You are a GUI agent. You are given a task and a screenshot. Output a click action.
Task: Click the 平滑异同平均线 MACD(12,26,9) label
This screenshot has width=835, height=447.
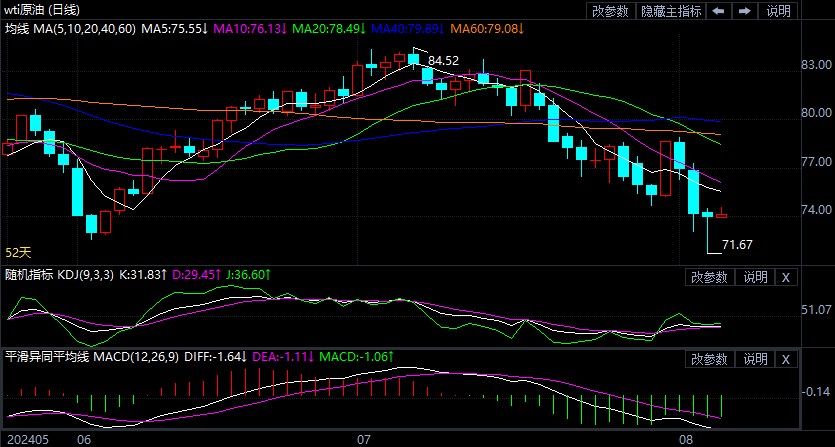pyautogui.click(x=92, y=357)
